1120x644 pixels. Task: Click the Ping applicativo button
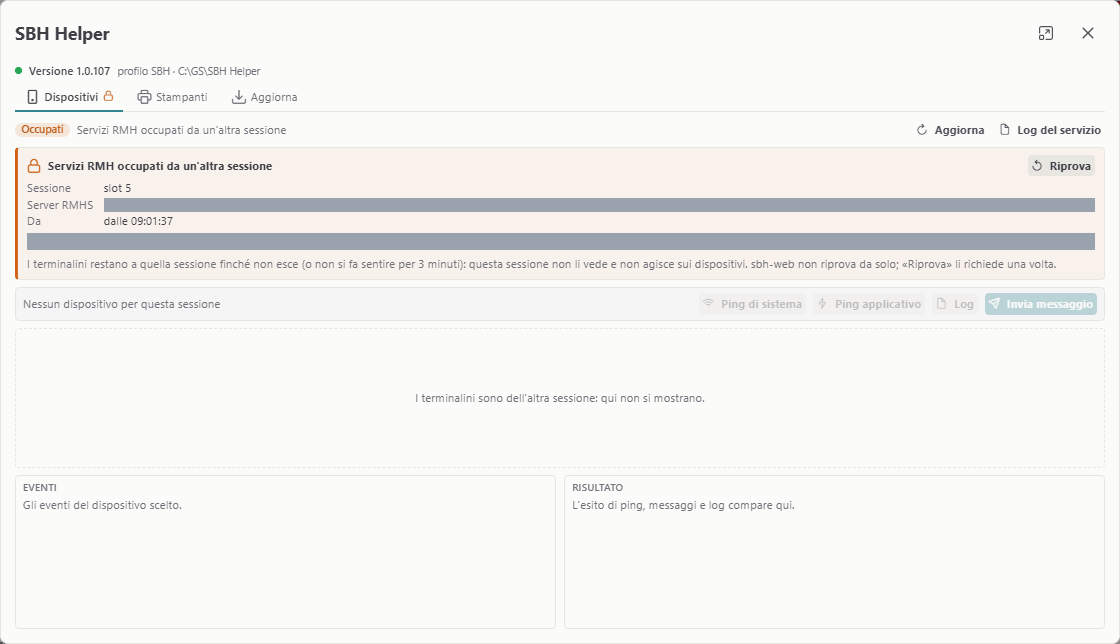[869, 304]
